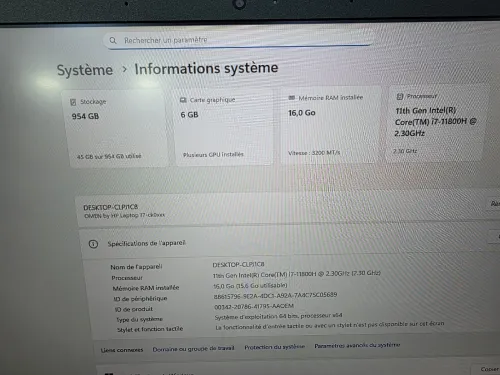
Task: Open Domaine ou groupe de travail link
Action: coord(193,349)
